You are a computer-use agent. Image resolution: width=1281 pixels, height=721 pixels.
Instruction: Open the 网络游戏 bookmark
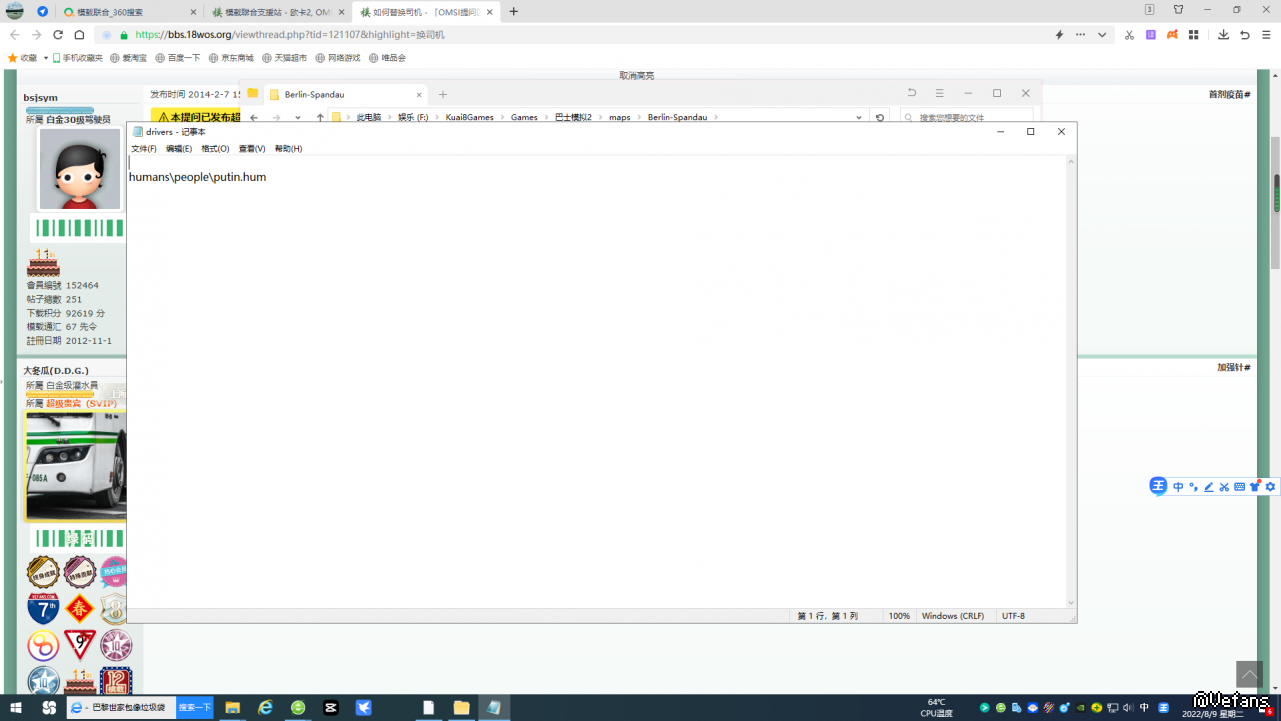coord(338,58)
